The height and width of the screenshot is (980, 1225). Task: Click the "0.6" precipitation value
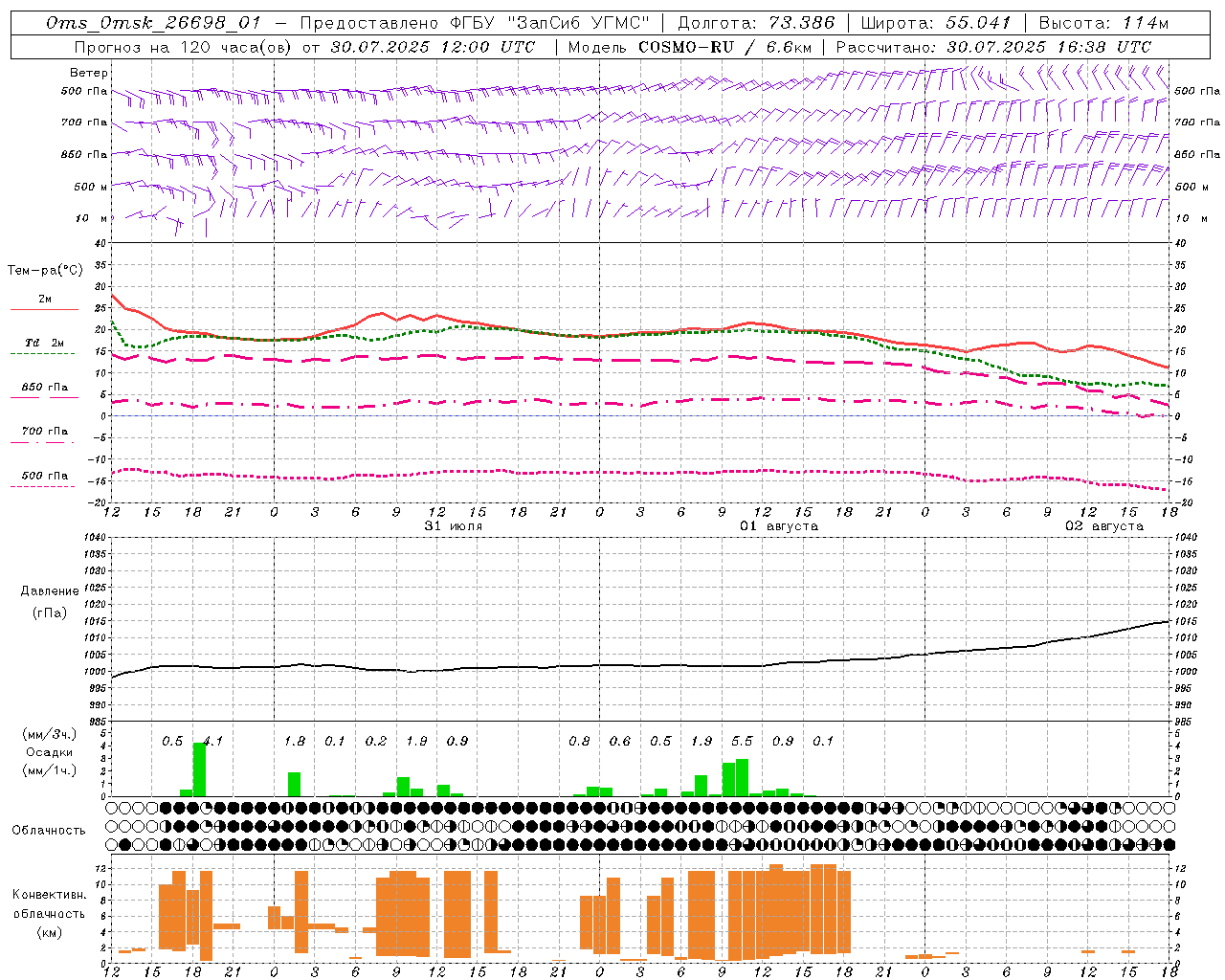click(620, 741)
